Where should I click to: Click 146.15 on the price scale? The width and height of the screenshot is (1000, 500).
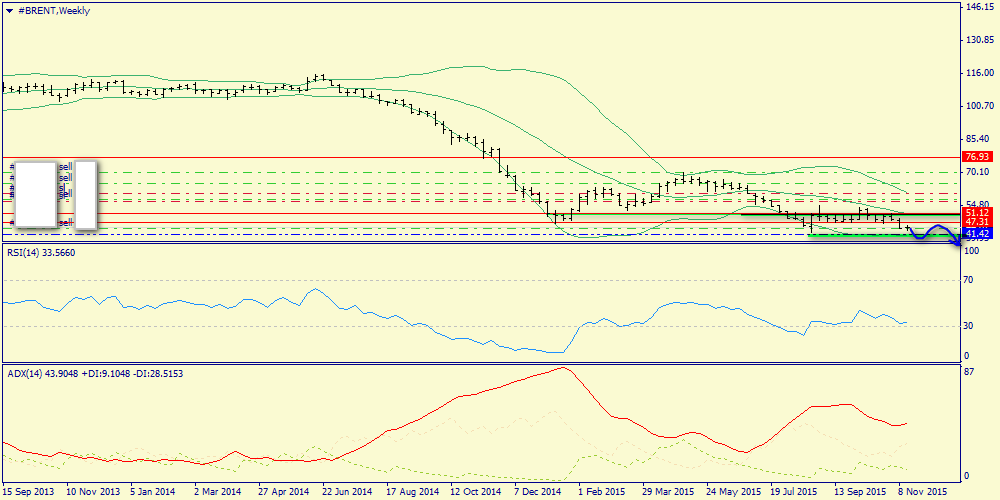click(978, 6)
